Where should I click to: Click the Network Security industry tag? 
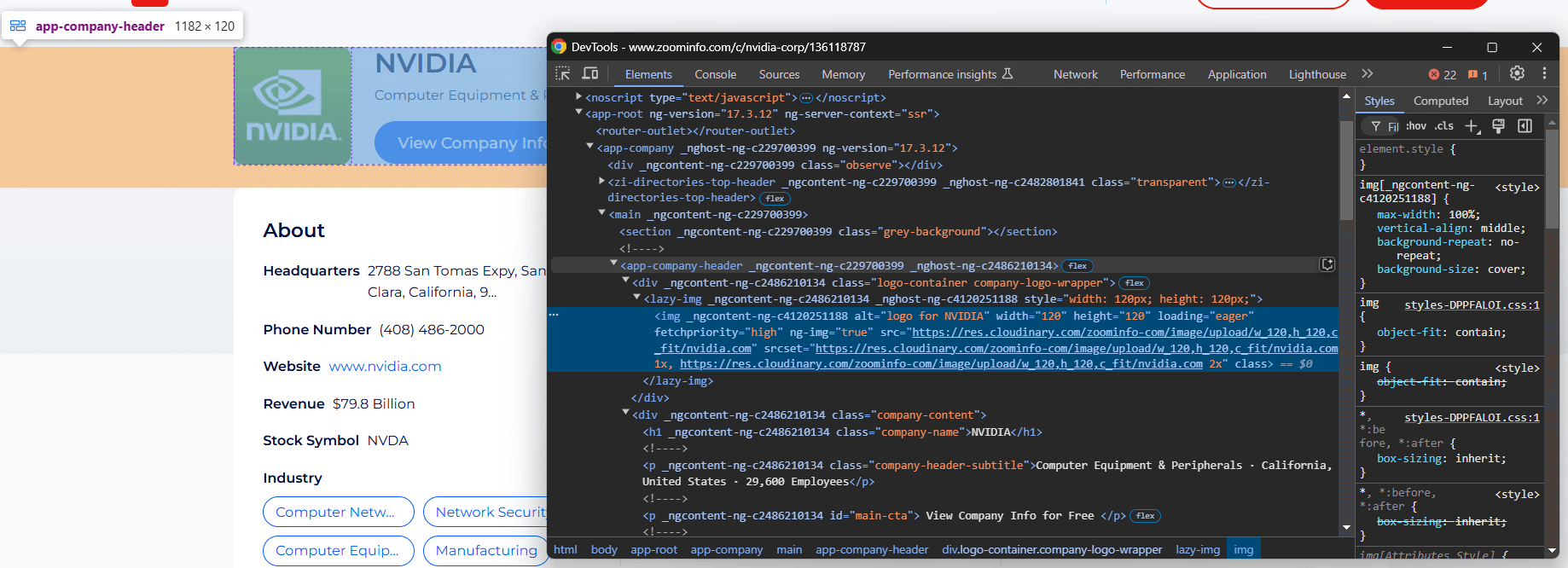pos(485,512)
